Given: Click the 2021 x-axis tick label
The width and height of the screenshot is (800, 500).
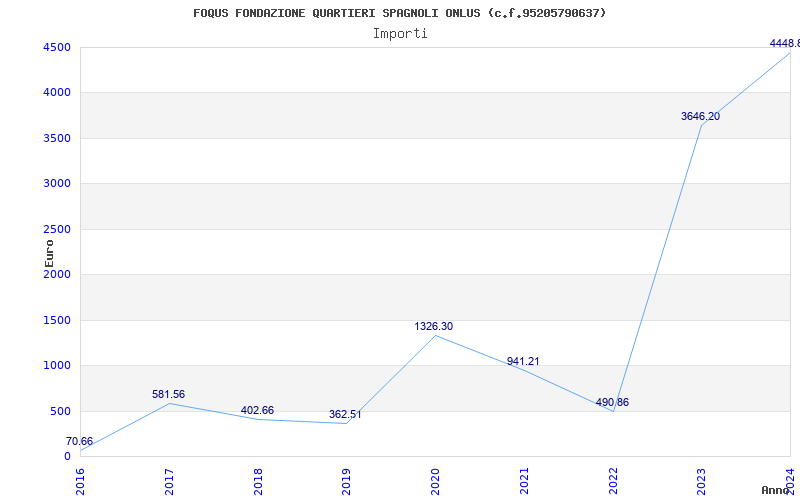Looking at the screenshot, I should 524,481.
